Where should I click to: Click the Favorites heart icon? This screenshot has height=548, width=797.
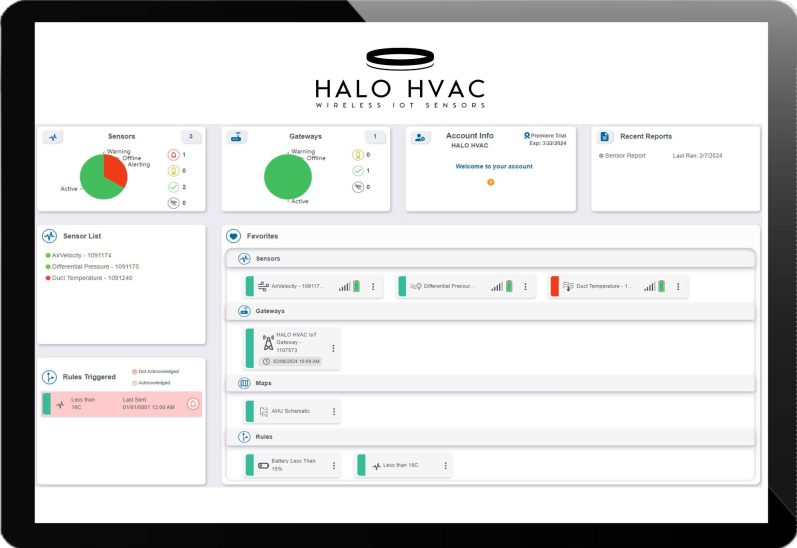click(x=233, y=236)
